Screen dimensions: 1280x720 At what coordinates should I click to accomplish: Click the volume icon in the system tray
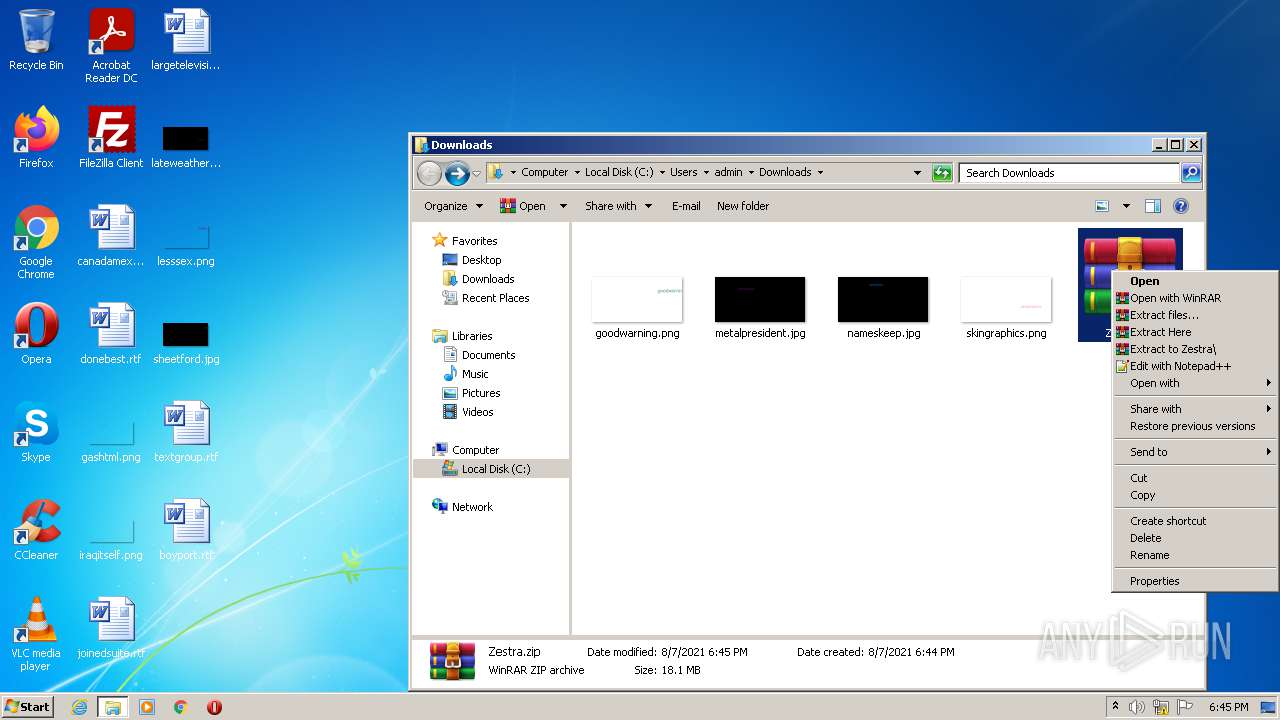coord(1137,707)
